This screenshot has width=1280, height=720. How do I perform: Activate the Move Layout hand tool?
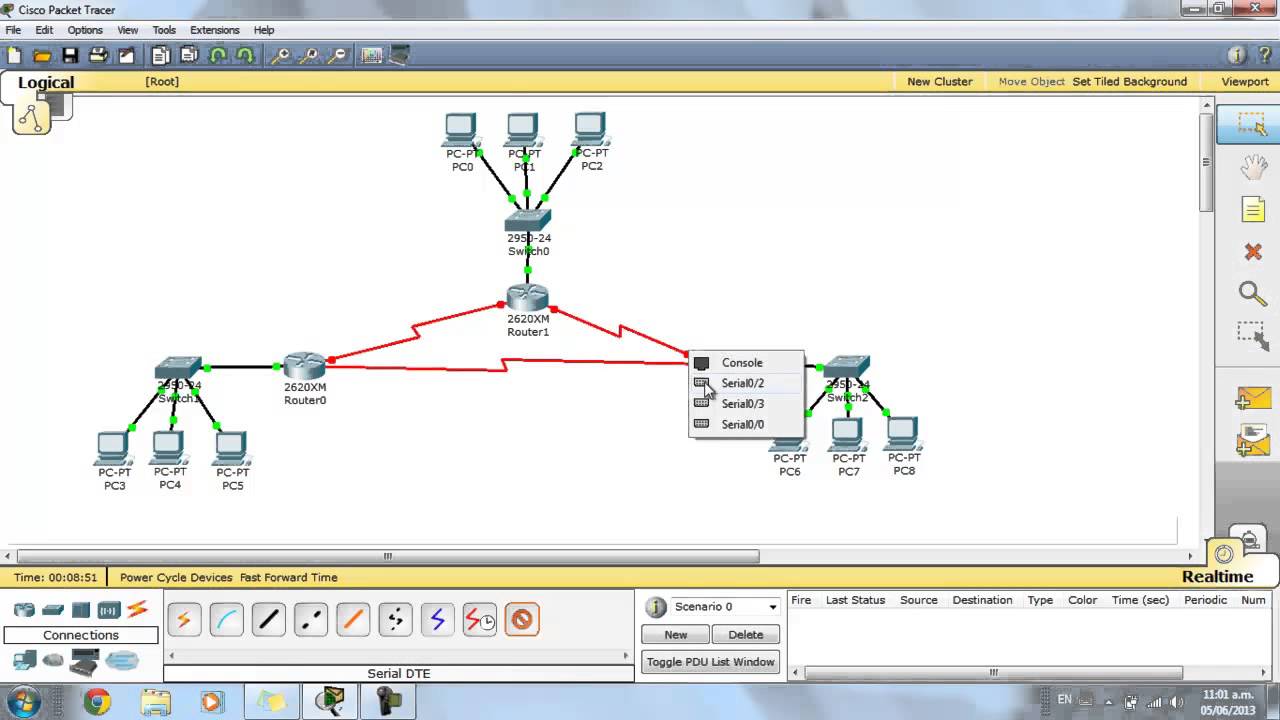(x=1253, y=168)
